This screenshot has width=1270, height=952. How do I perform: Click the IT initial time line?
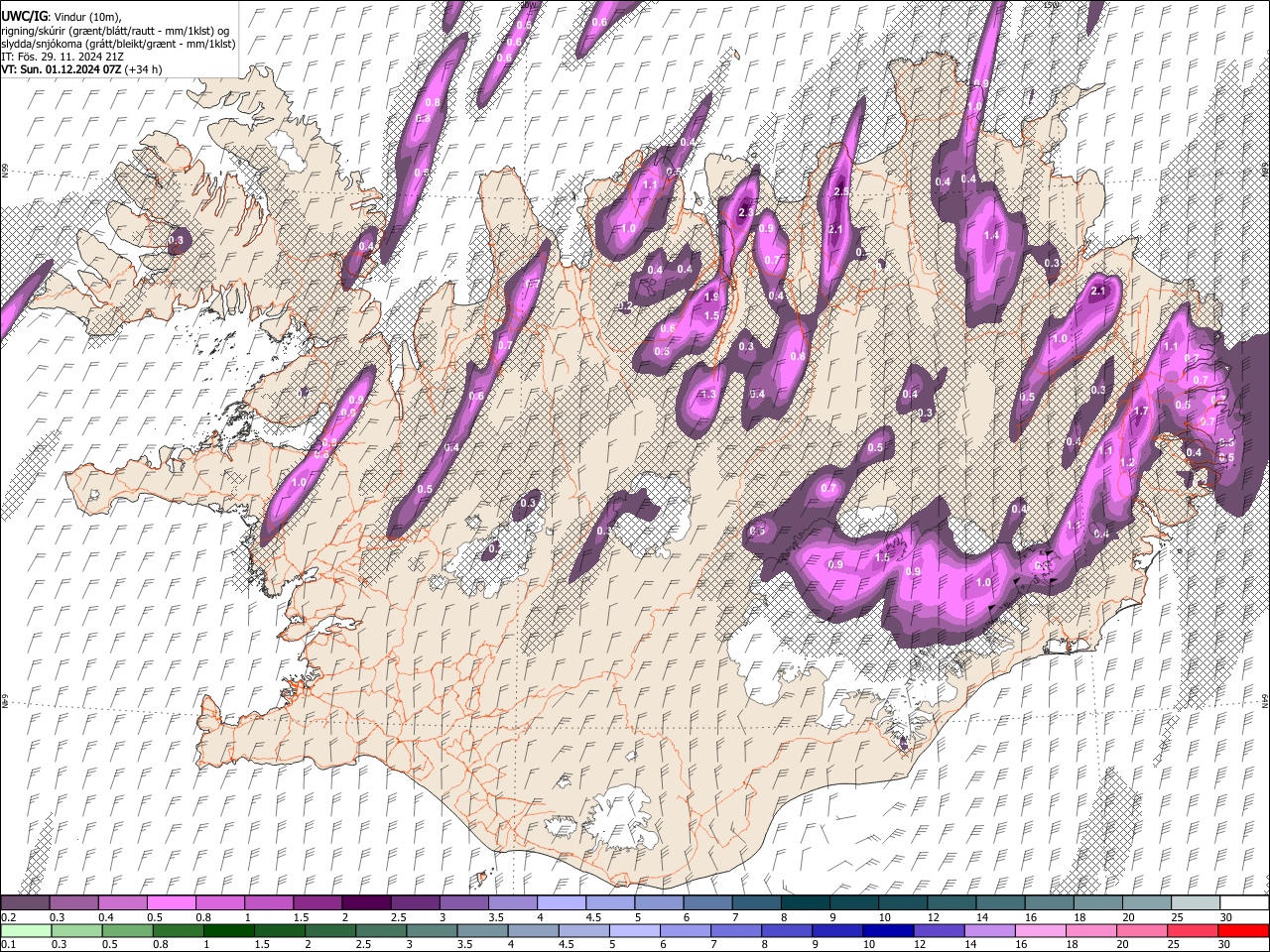pos(63,56)
